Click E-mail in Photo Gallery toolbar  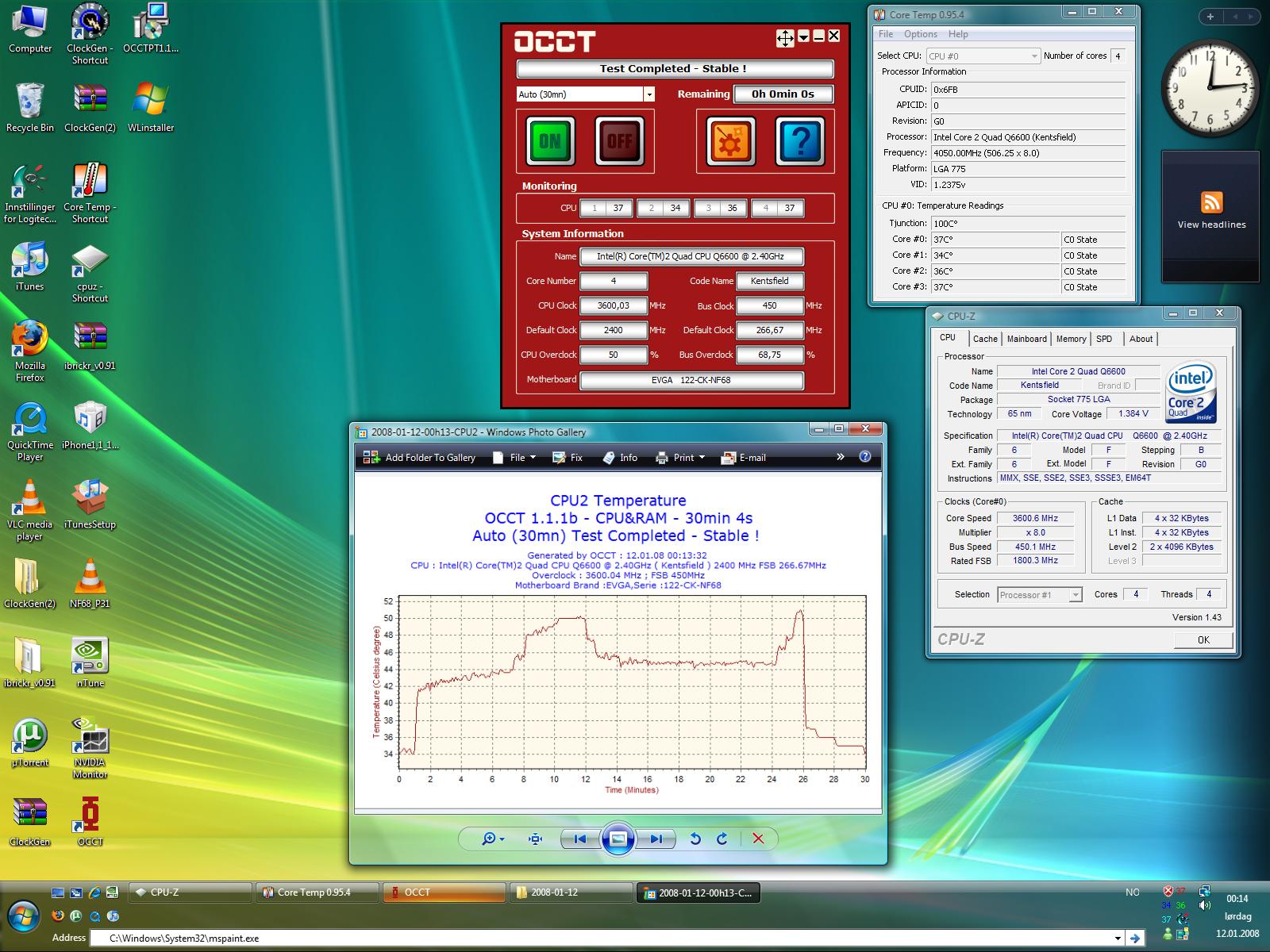click(743, 457)
